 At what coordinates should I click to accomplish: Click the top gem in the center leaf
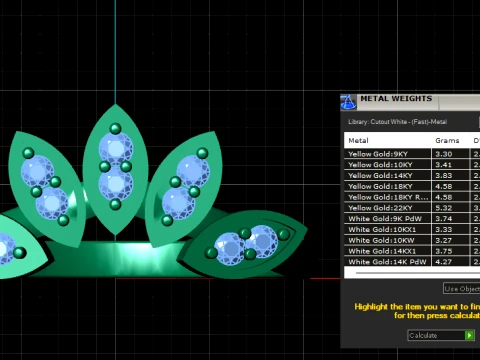click(x=116, y=148)
